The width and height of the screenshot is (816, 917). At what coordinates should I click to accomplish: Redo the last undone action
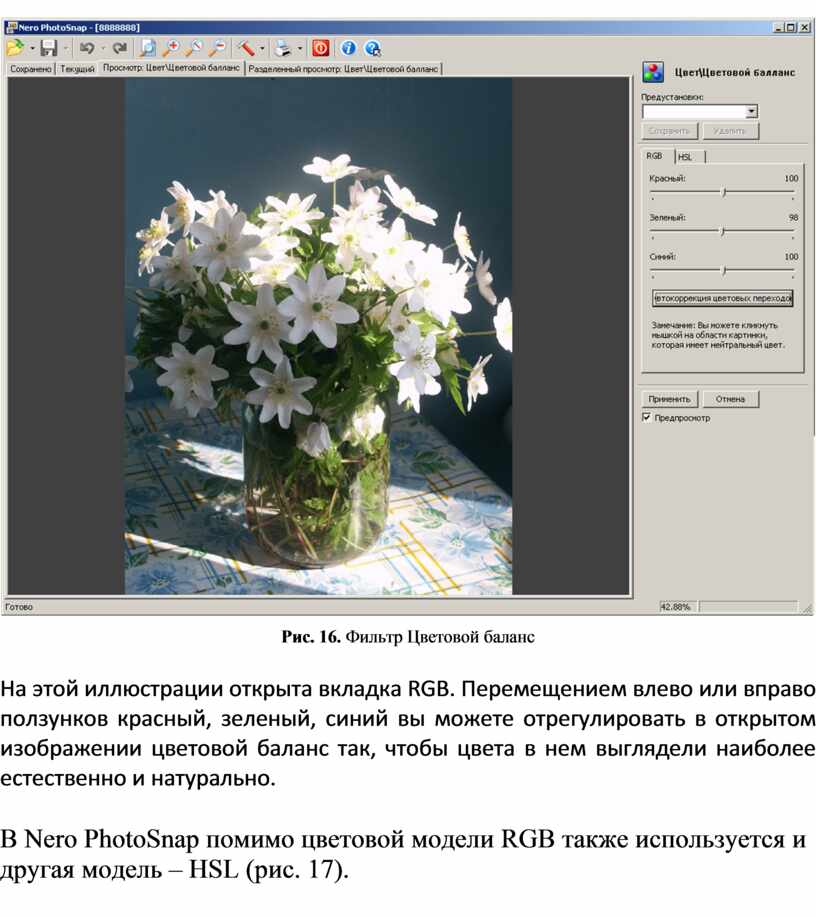[120, 47]
